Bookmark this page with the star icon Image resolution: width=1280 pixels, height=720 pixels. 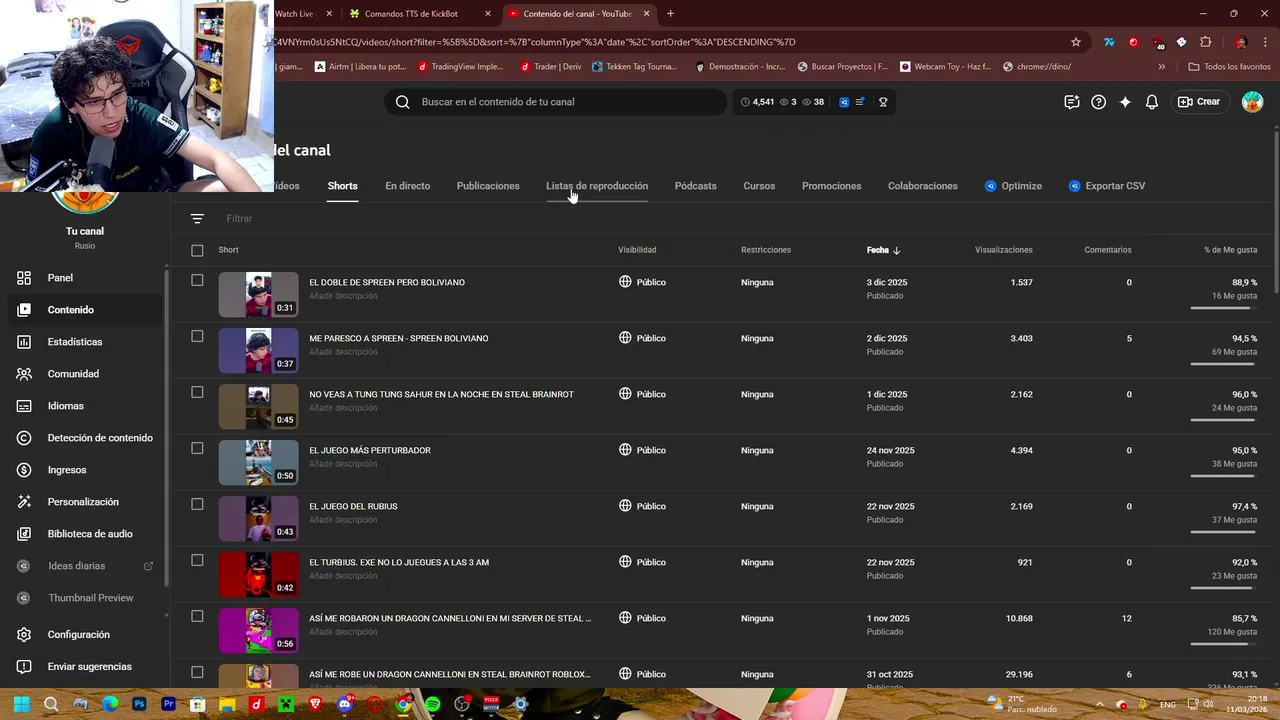coord(1076,42)
